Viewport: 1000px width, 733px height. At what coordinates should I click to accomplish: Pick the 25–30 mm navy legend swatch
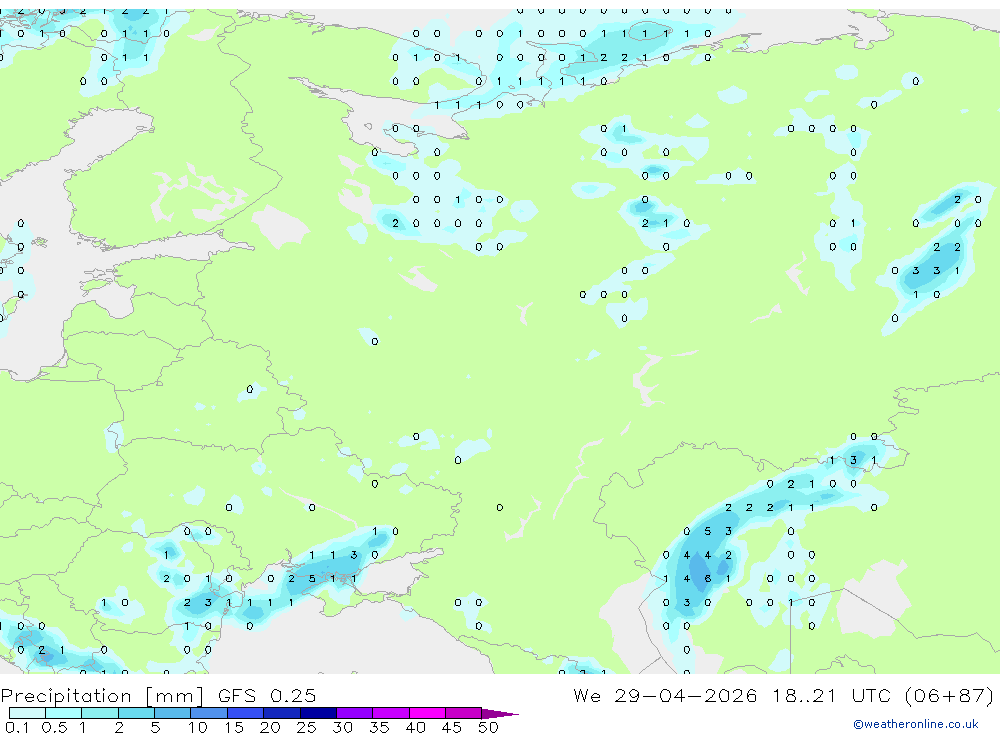[318, 713]
